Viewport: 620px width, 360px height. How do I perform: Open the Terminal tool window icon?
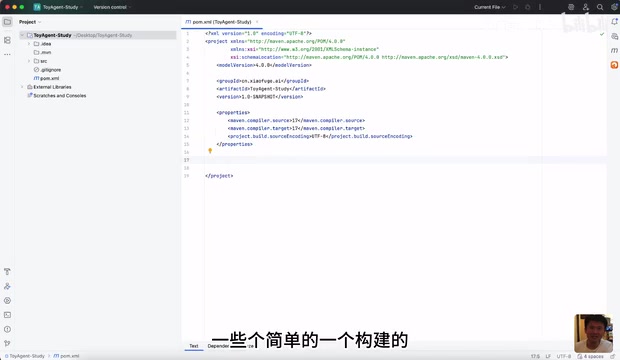pyautogui.click(x=7, y=315)
